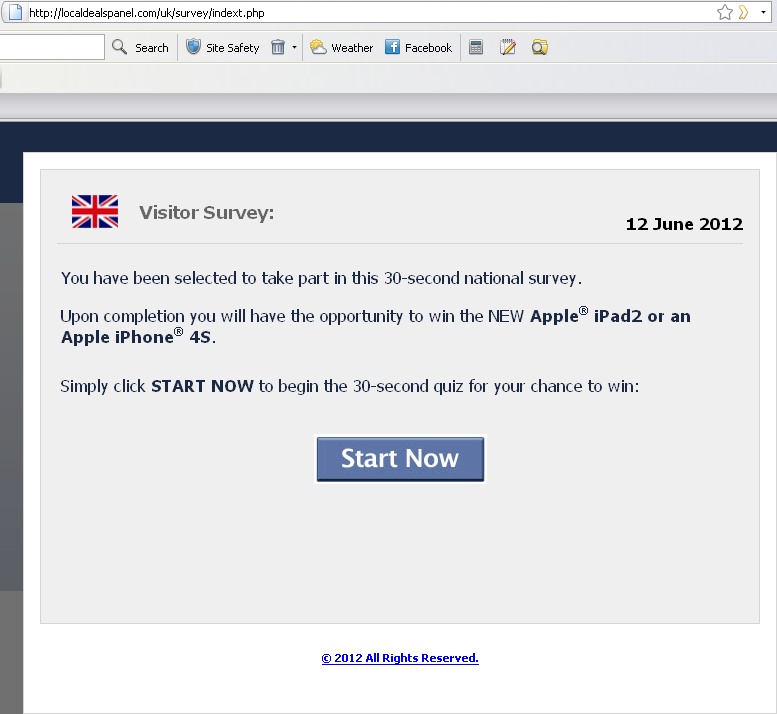Click the 'Visitor Survey:' heading
The width and height of the screenshot is (777, 714).
click(207, 213)
